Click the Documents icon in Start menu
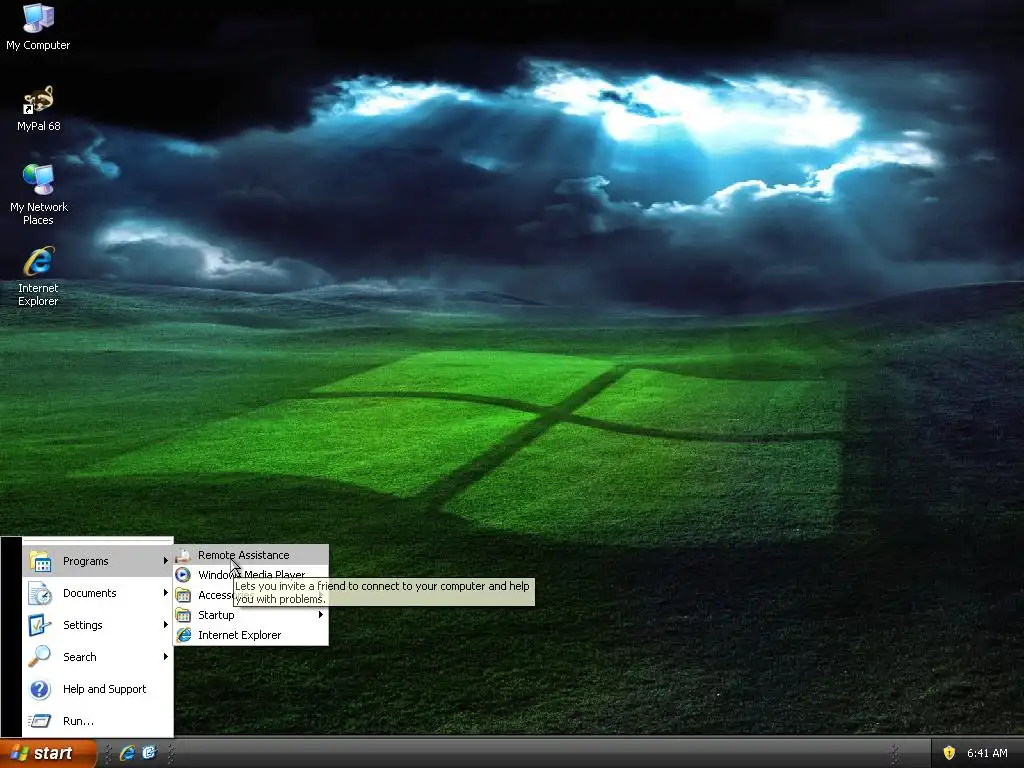1024x768 pixels. click(x=40, y=593)
